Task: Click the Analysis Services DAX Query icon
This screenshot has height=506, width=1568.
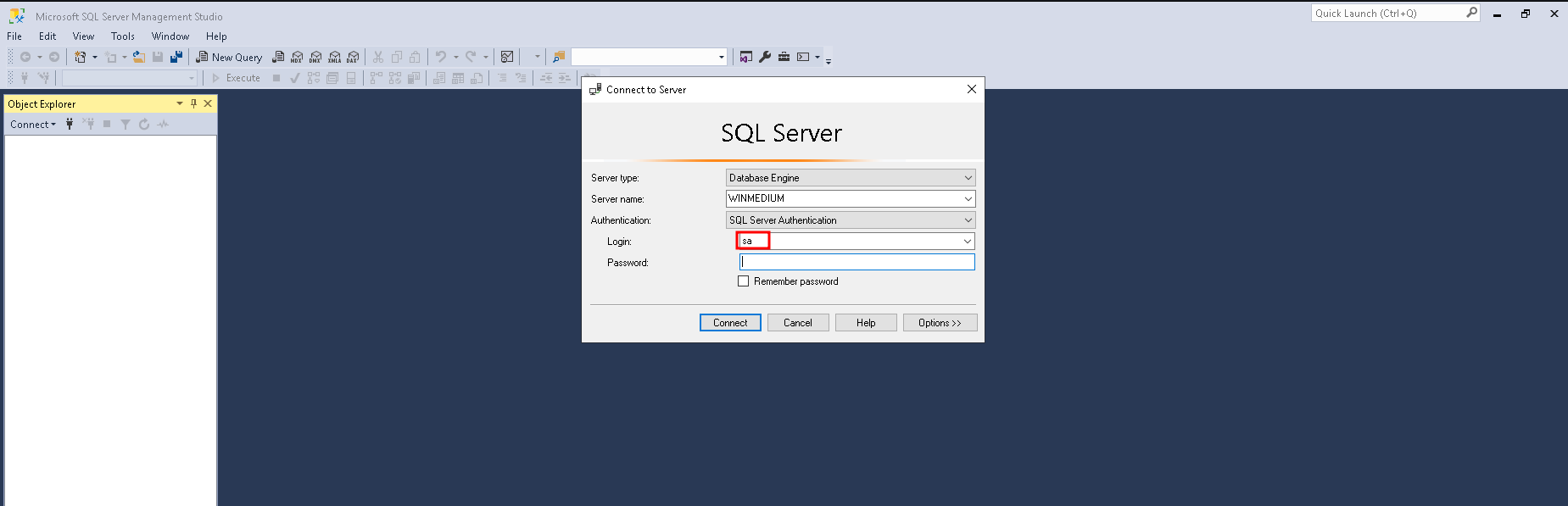Action: (x=353, y=57)
